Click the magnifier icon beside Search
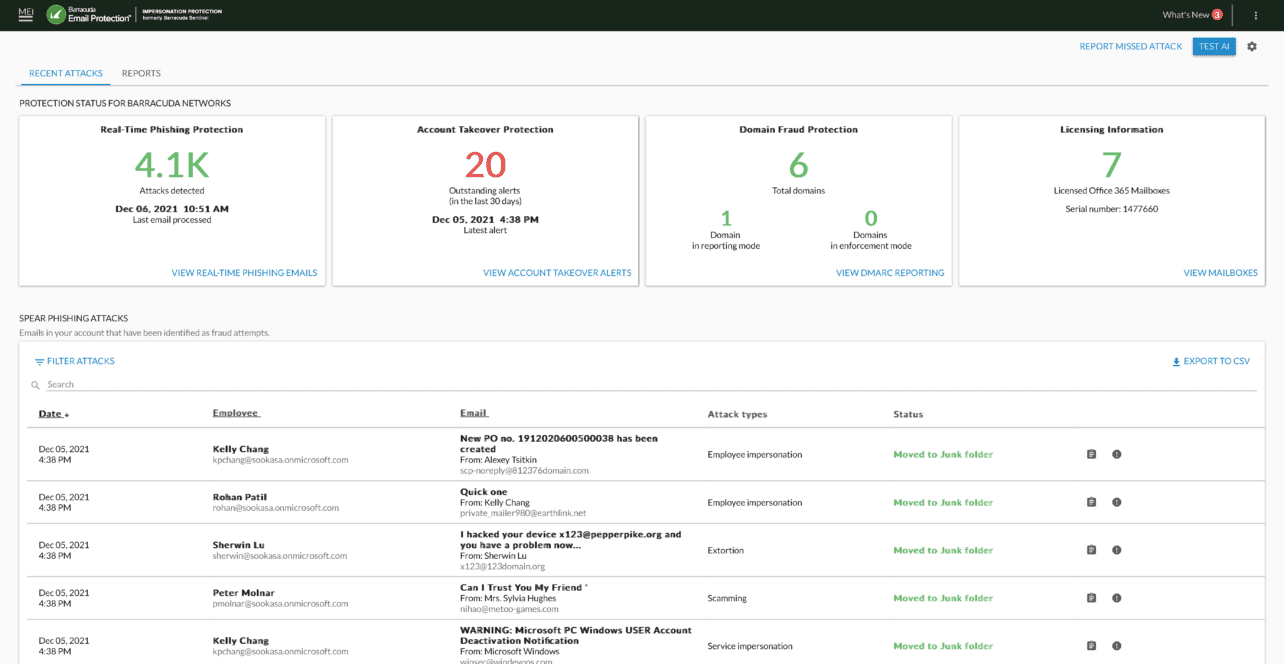The height and width of the screenshot is (664, 1284). coord(36,385)
